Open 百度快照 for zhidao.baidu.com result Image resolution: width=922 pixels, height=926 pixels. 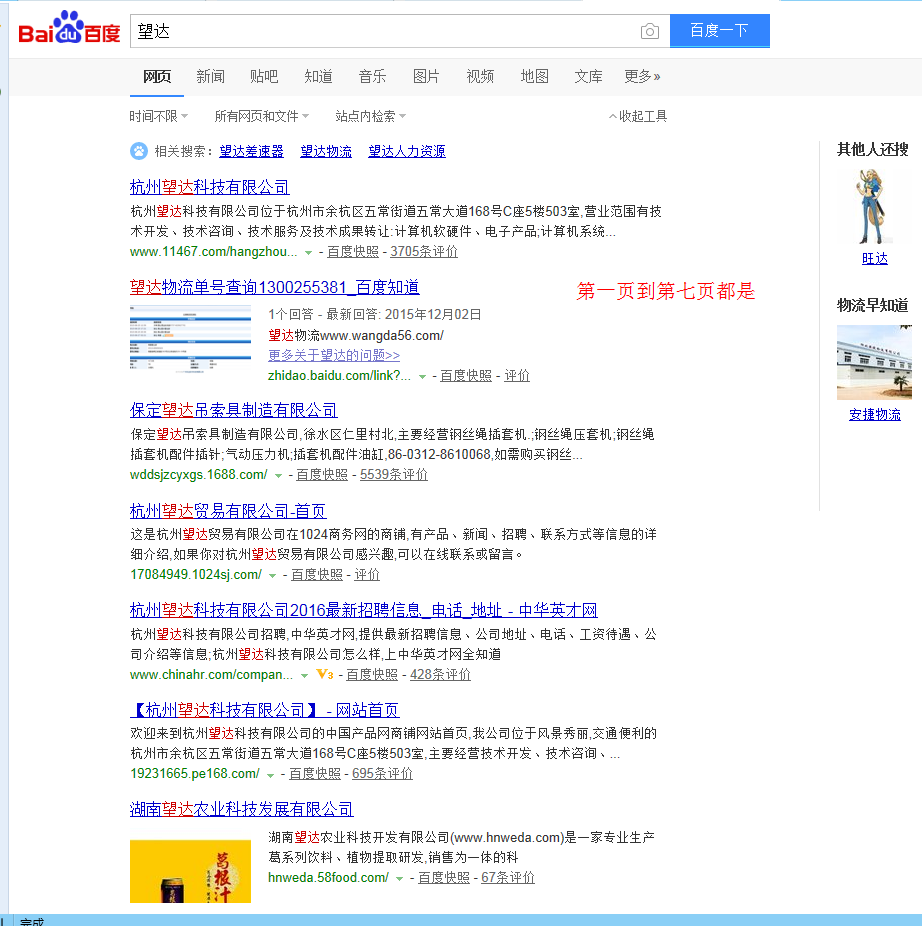(466, 376)
